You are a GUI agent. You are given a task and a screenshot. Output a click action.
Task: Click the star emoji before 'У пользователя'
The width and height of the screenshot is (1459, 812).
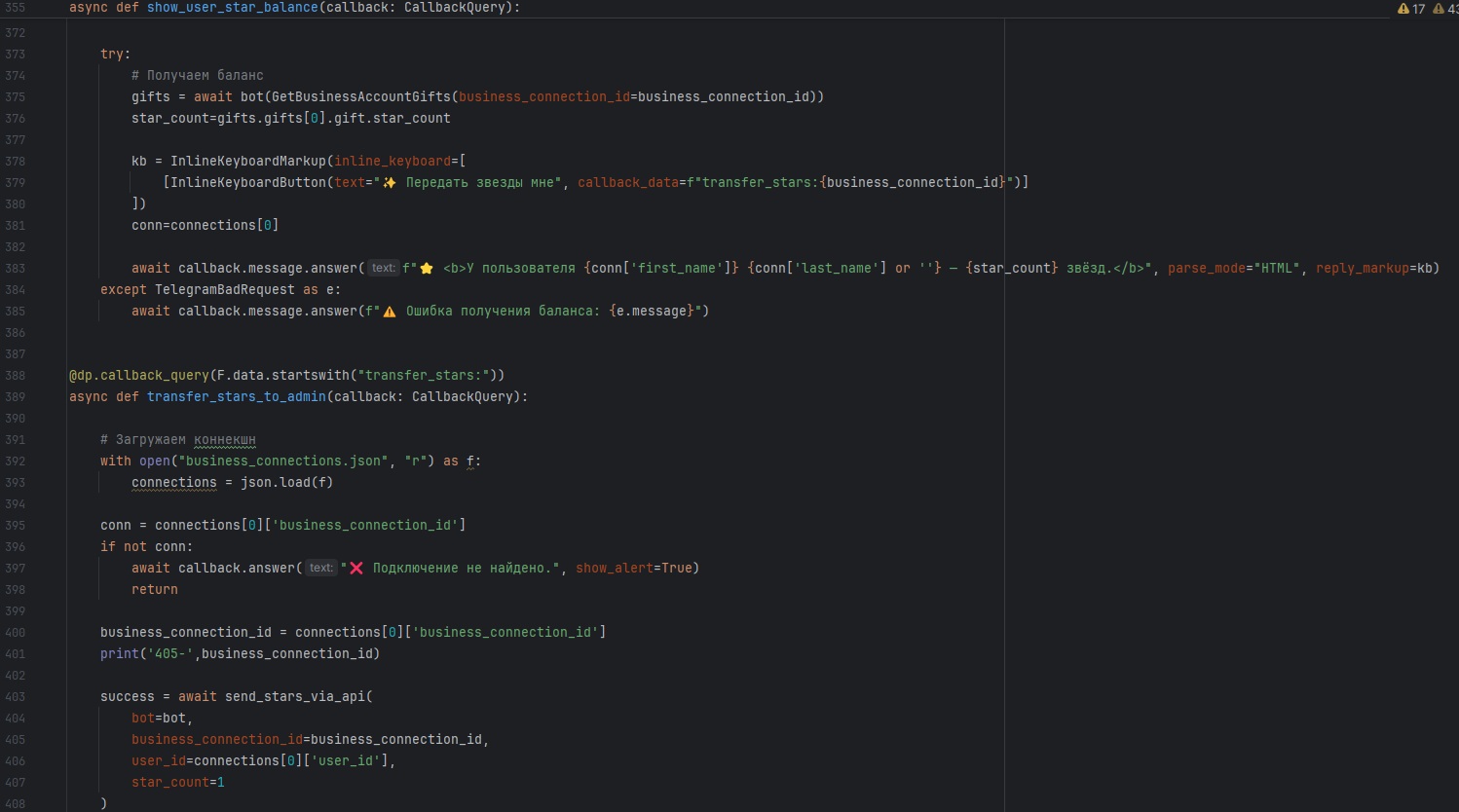point(426,268)
